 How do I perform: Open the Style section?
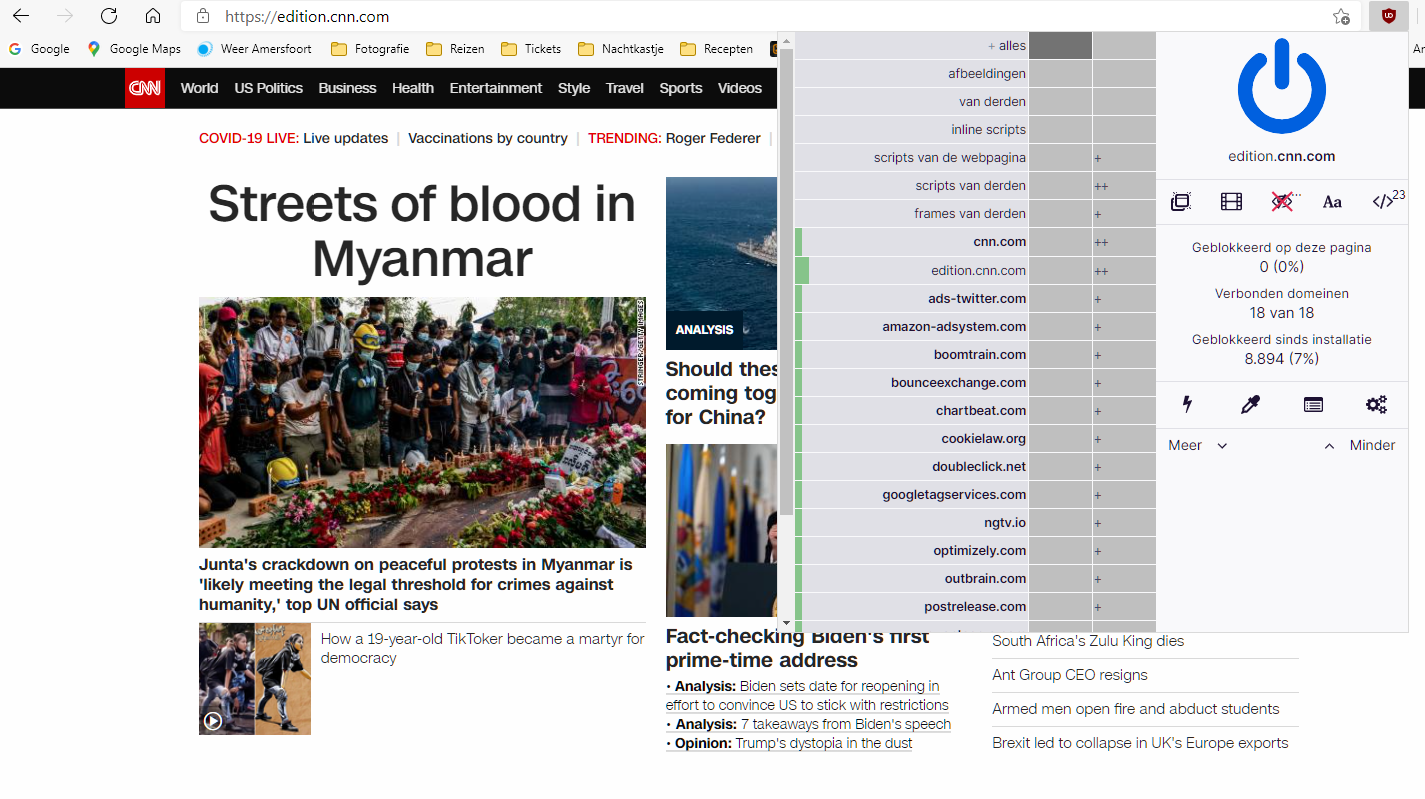574,88
